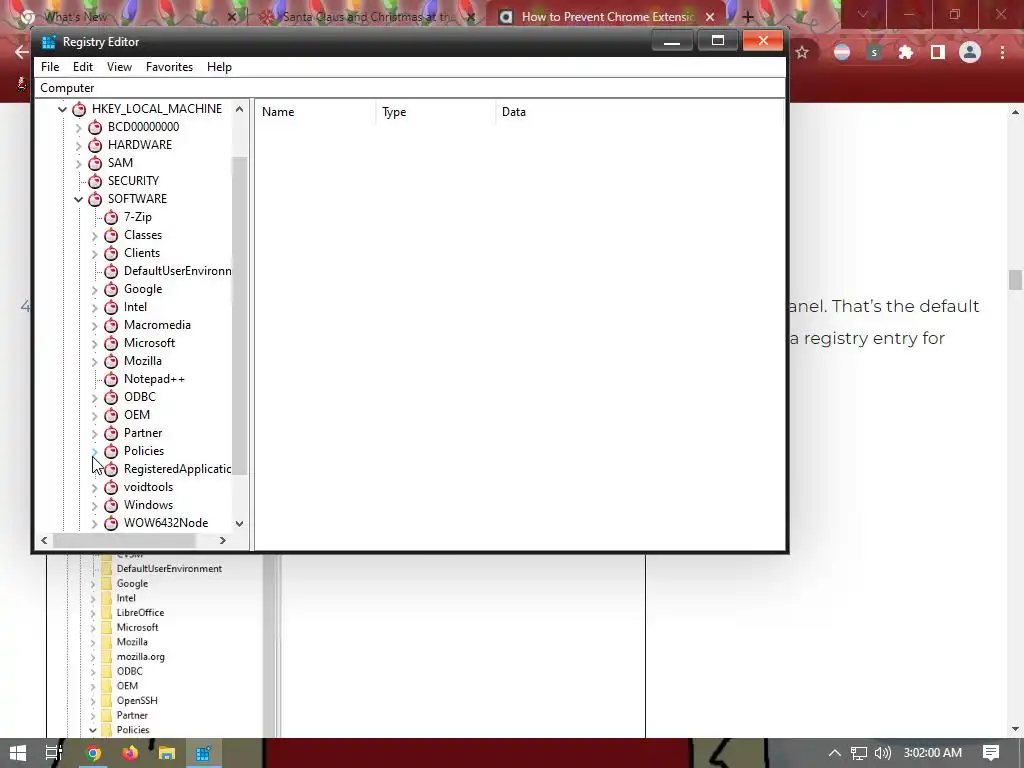The image size is (1024, 768).
Task: Click the HKEY_LOCAL_MACHINE ornament icon
Action: (x=79, y=109)
